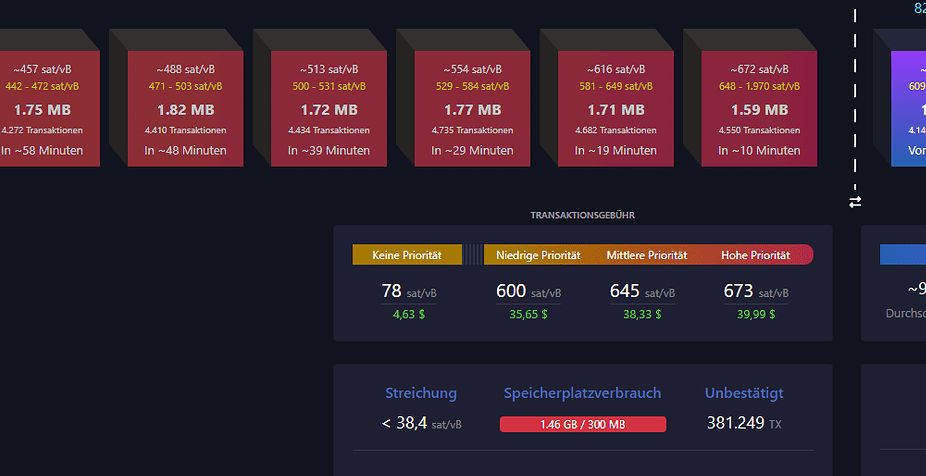Click the Unbestätigt heading link
Viewport: 926px width, 476px height.
pyautogui.click(x=744, y=393)
